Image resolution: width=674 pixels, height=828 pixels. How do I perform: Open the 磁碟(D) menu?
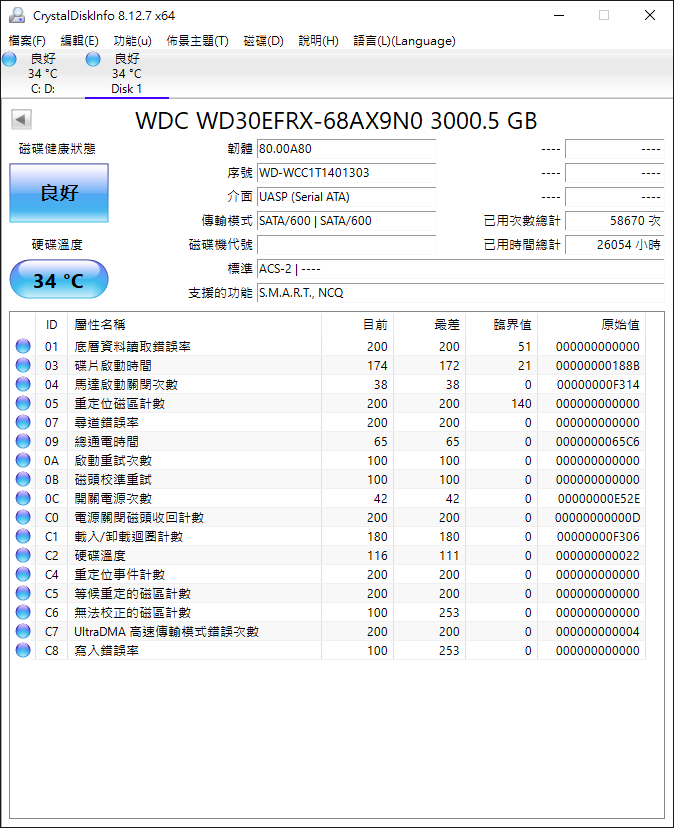(x=264, y=41)
